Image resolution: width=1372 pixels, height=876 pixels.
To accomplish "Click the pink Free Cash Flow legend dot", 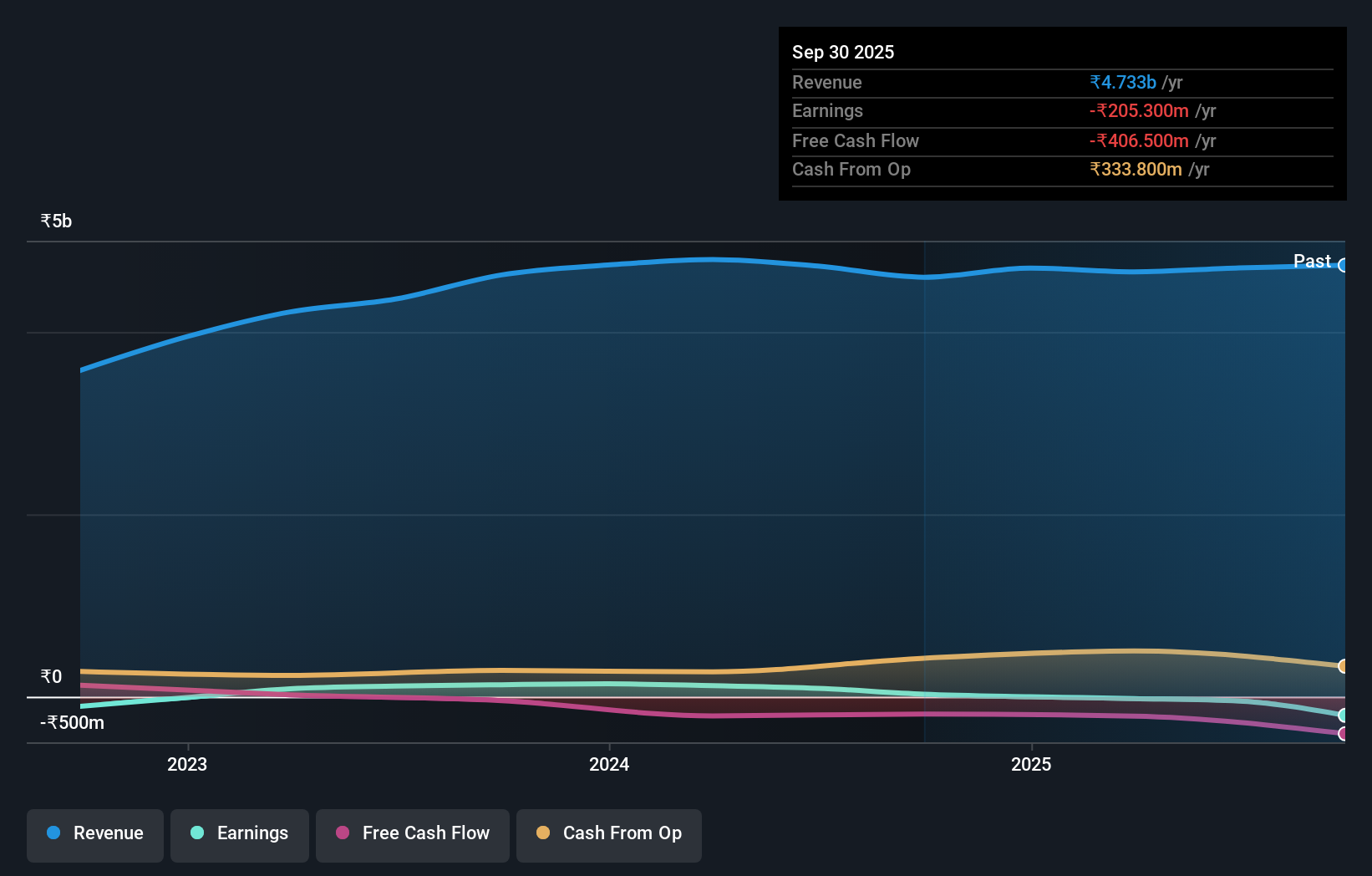I will pos(343,833).
